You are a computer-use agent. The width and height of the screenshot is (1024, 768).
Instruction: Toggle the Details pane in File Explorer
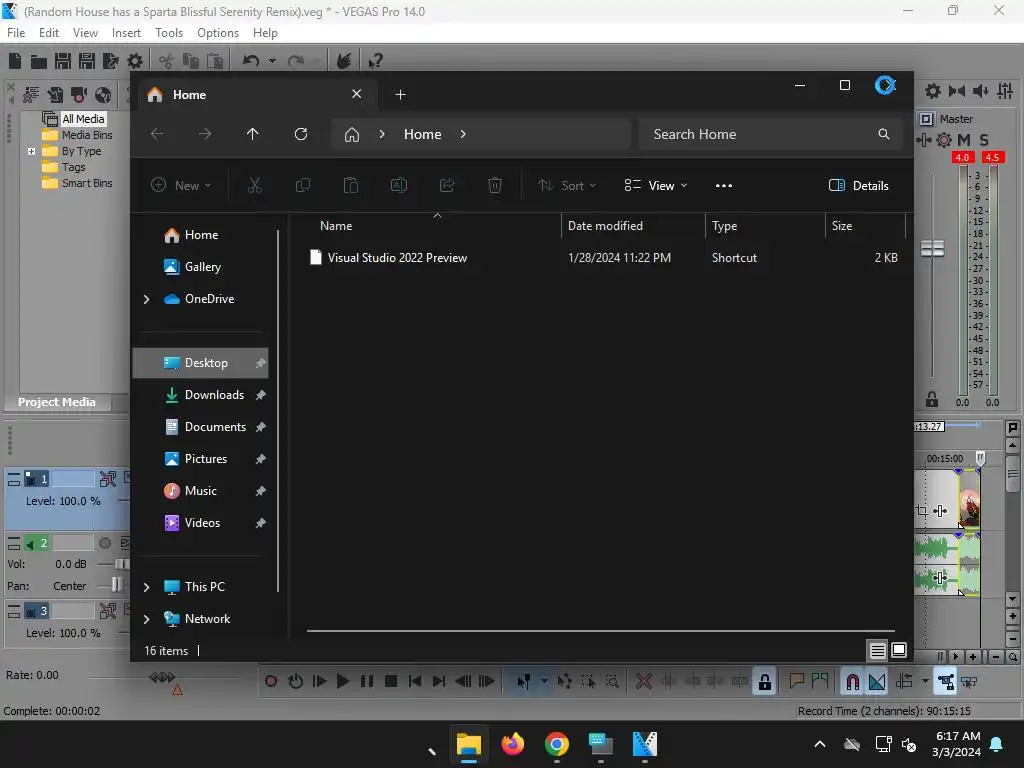tap(858, 186)
